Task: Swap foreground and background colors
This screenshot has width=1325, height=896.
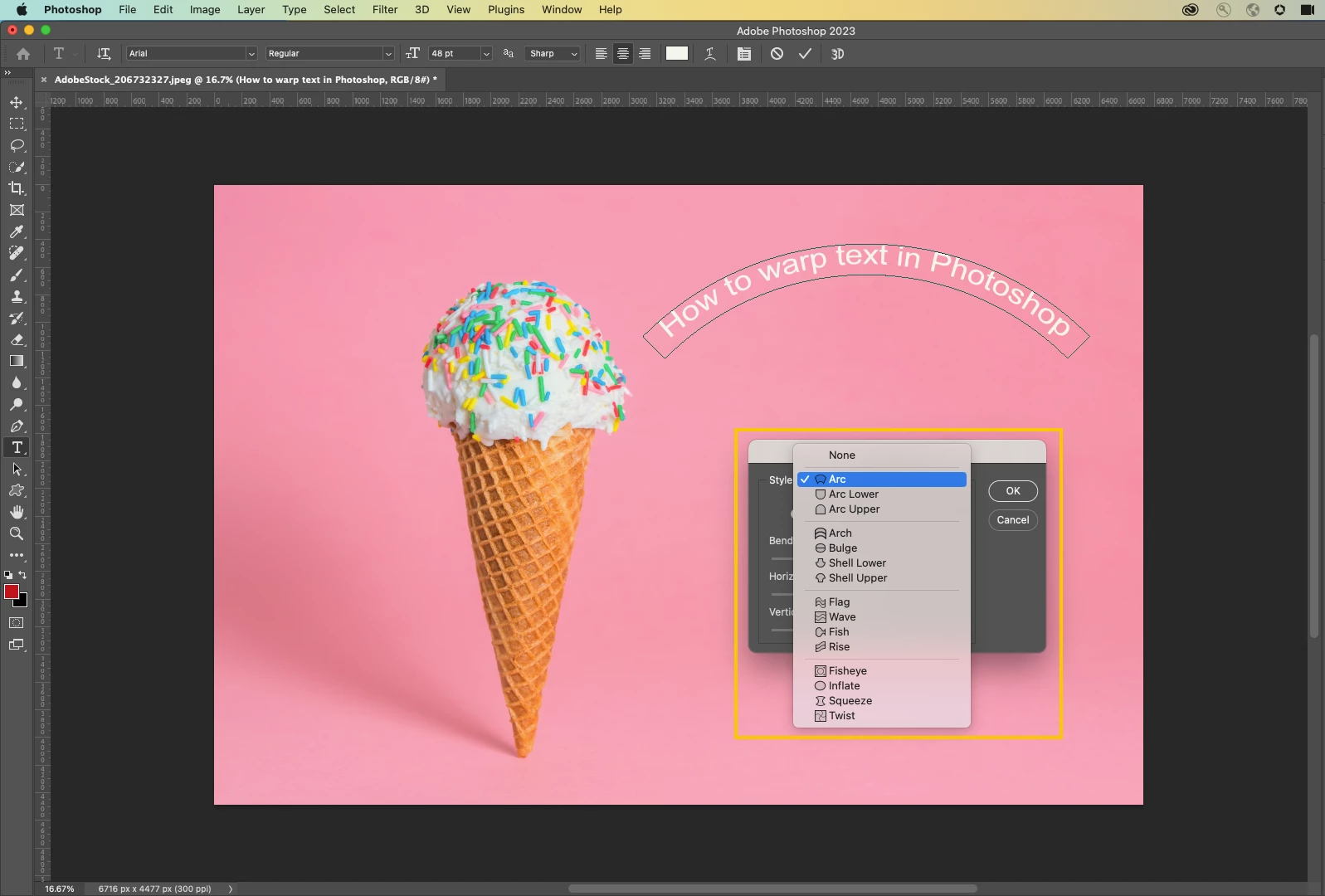Action: pos(23,574)
